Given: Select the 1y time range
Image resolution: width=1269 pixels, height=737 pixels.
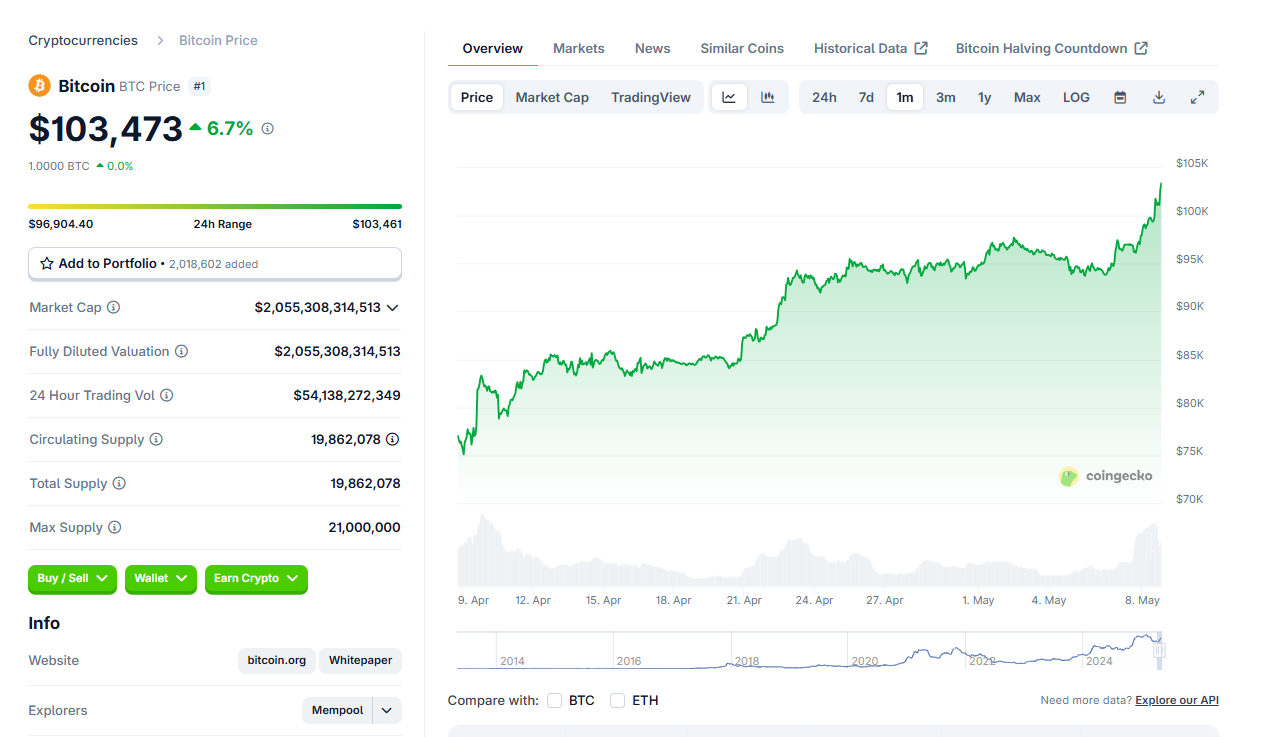Looking at the screenshot, I should [x=985, y=97].
